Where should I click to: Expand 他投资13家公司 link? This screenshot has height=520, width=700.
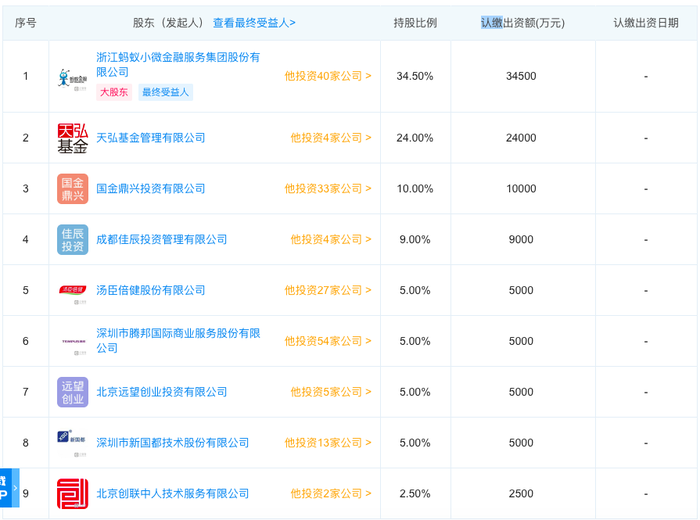[328, 443]
